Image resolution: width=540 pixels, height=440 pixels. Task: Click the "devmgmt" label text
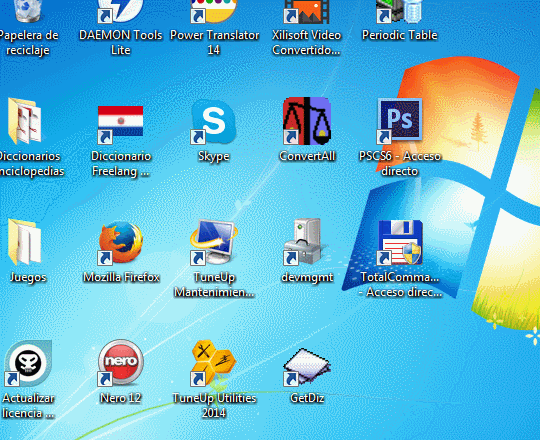point(307,277)
